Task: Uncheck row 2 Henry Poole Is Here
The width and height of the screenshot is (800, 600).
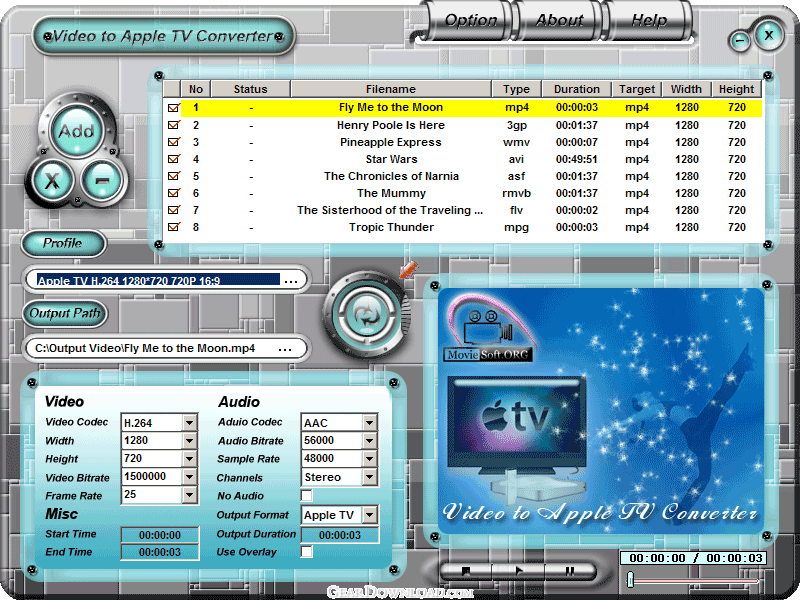Action: 173,125
